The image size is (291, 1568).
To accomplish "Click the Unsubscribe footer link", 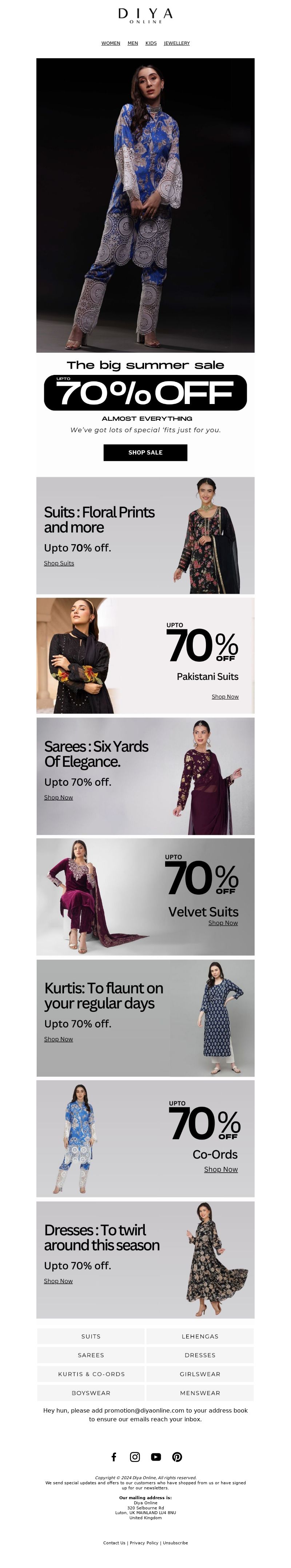I will (175, 1543).
